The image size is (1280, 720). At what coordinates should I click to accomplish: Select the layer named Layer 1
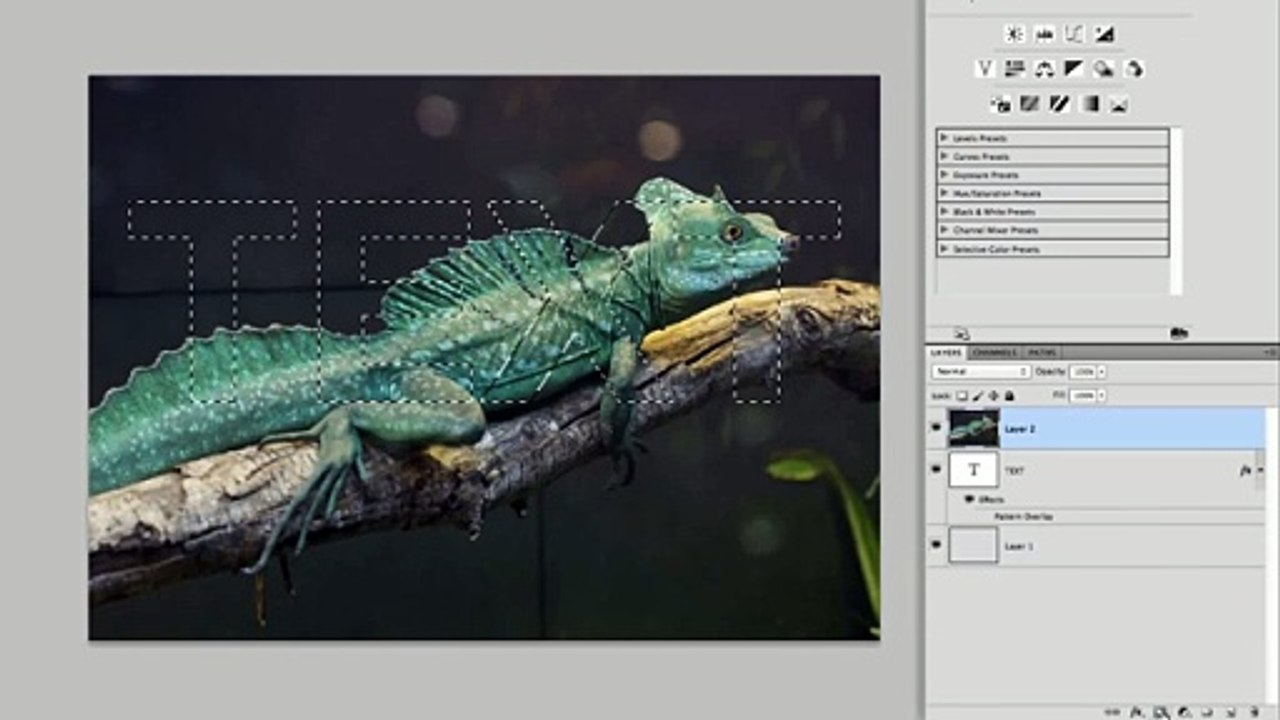1019,546
